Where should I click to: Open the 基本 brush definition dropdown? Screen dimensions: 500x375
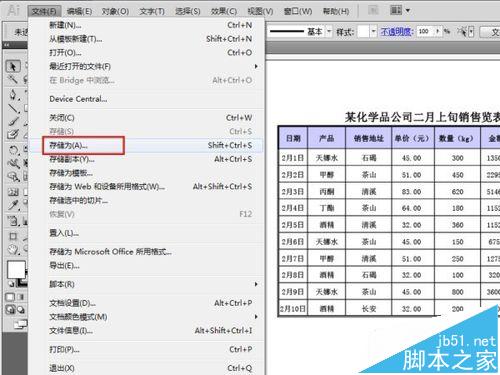(329, 32)
